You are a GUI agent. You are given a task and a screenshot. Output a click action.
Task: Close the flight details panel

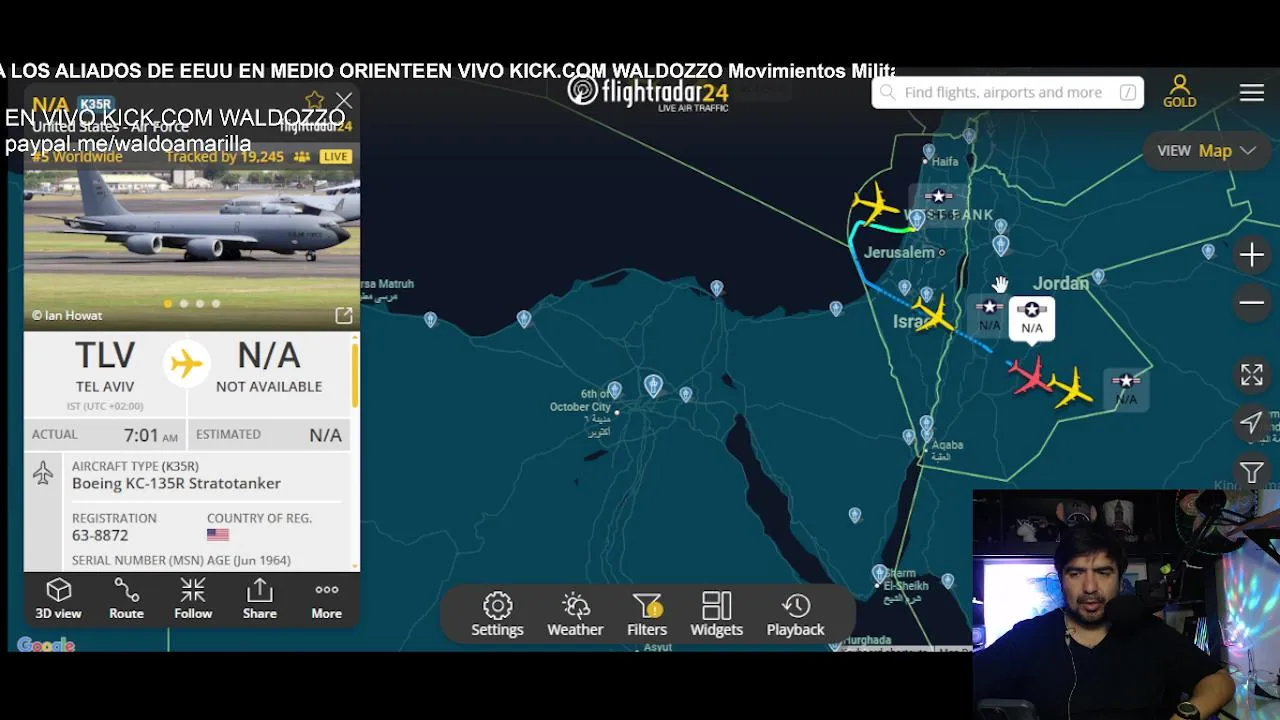click(x=344, y=101)
